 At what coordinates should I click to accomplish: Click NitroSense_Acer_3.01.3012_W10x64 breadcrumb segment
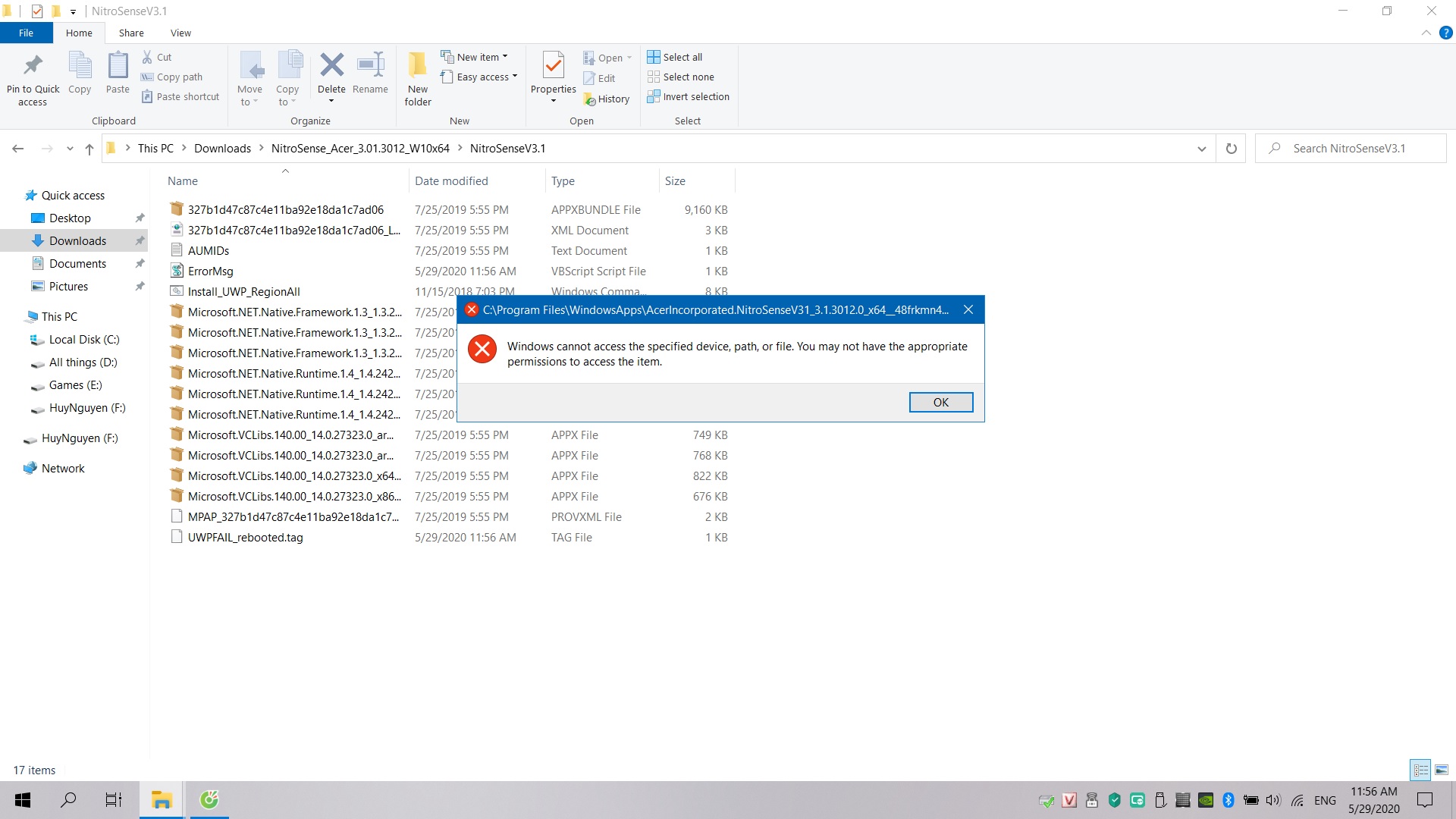[x=360, y=149]
